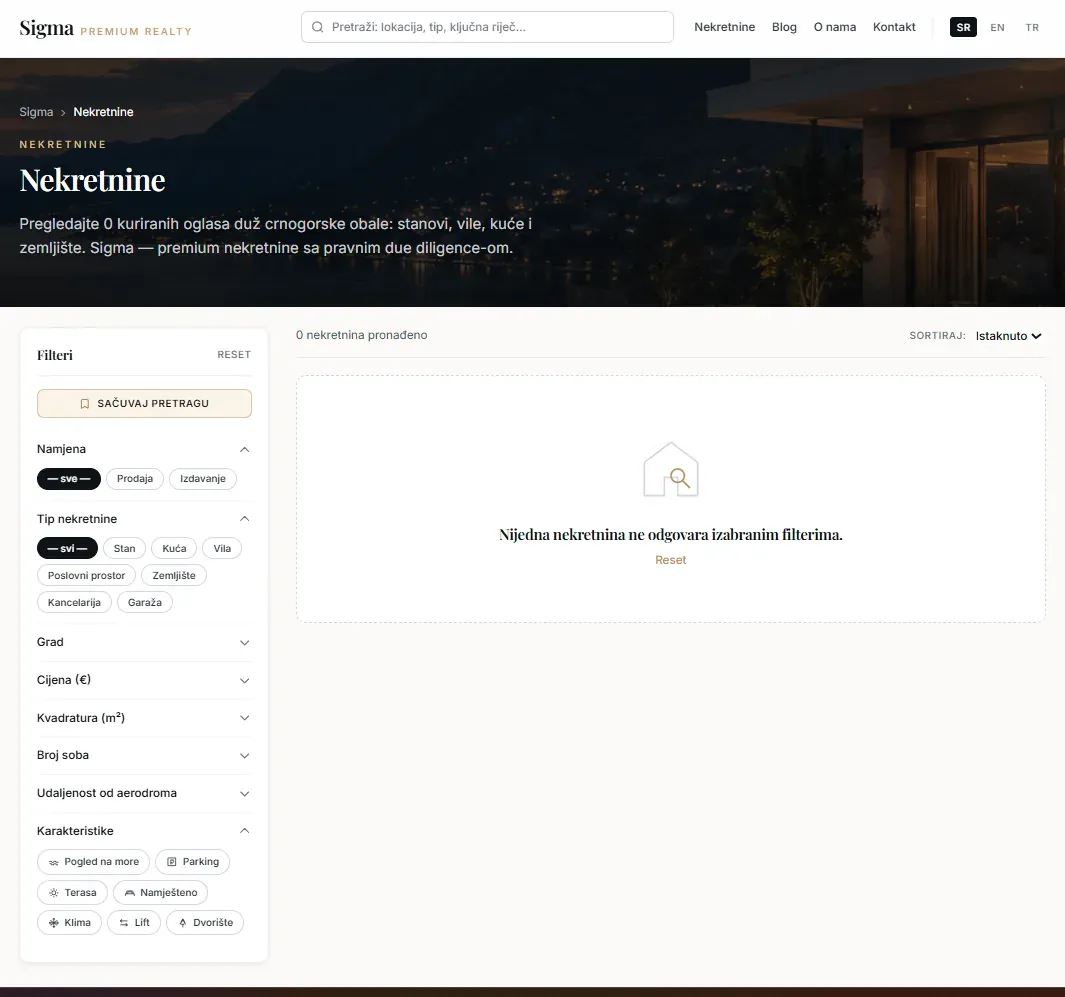This screenshot has width=1065, height=997.
Task: Toggle the Klima feature filter
Action: pyautogui.click(x=69, y=922)
